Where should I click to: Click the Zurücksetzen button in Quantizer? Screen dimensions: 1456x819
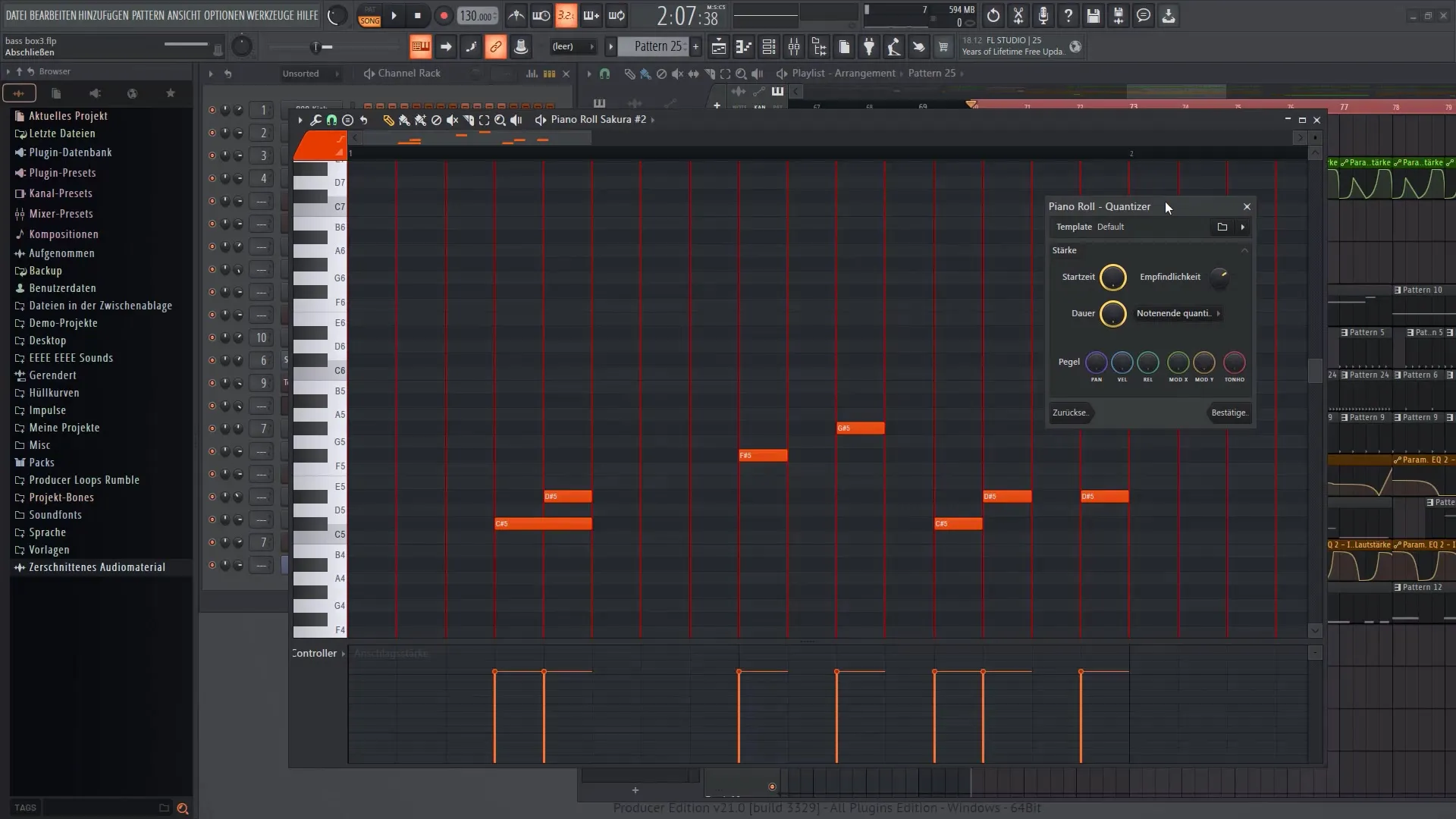click(1070, 413)
